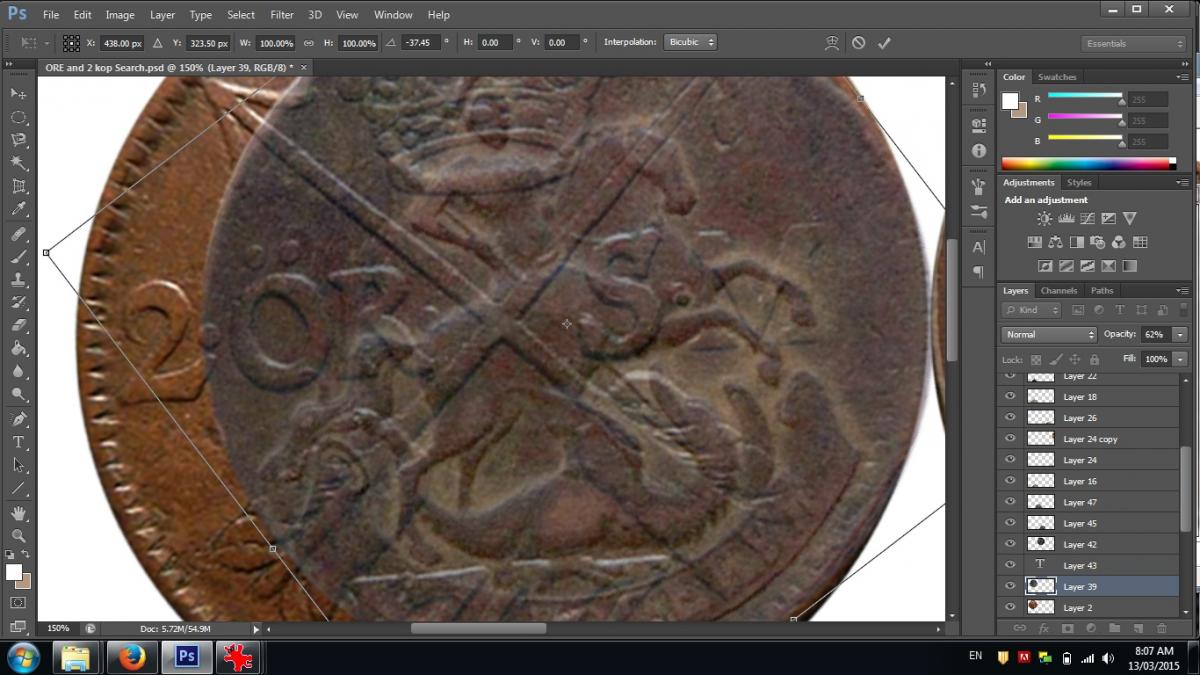1200x675 pixels.
Task: Click the foreground color swatch in Color panel
Action: click(1010, 101)
